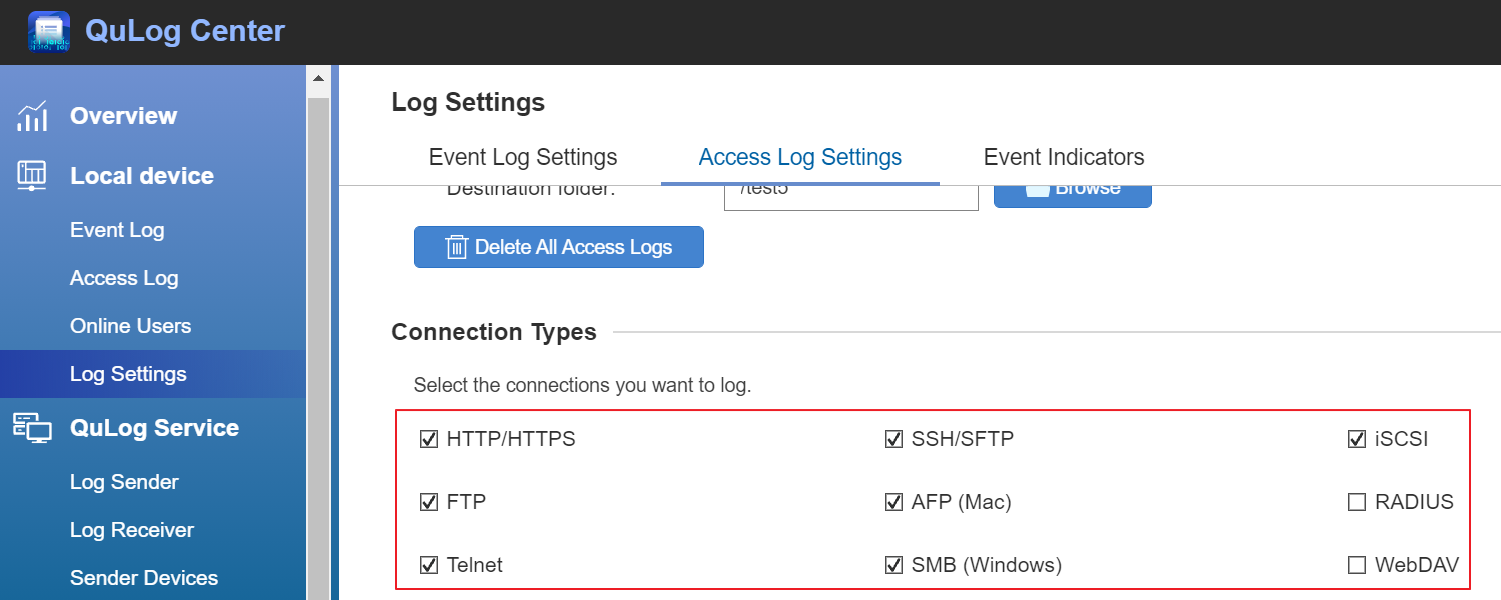Uncheck the iSCSI connection type

pyautogui.click(x=1356, y=439)
